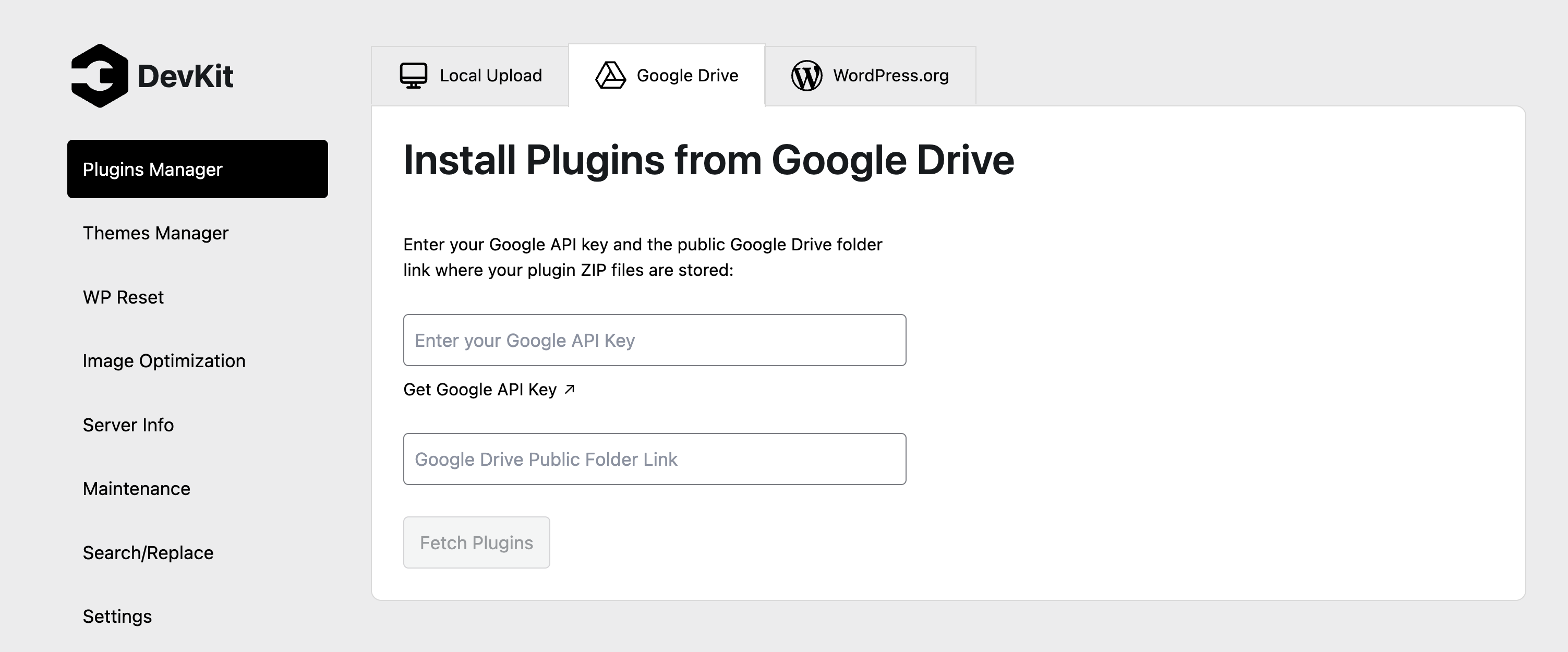The height and width of the screenshot is (652, 1568).
Task: Open the WP Reset section
Action: pyautogui.click(x=123, y=297)
